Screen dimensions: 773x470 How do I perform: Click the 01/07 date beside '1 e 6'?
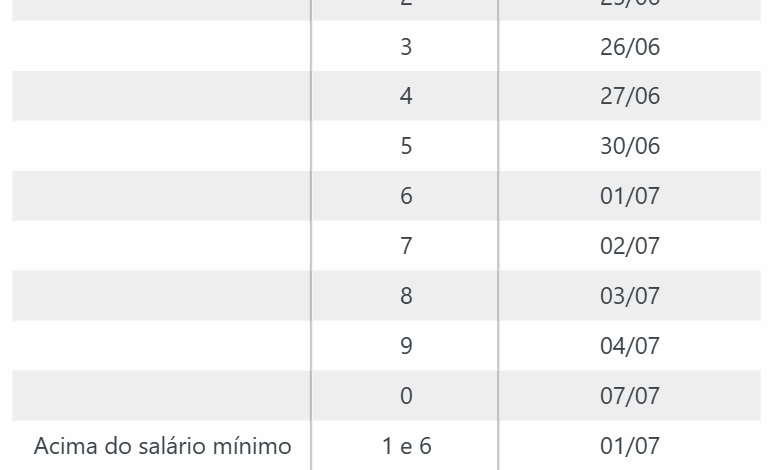pyautogui.click(x=630, y=446)
